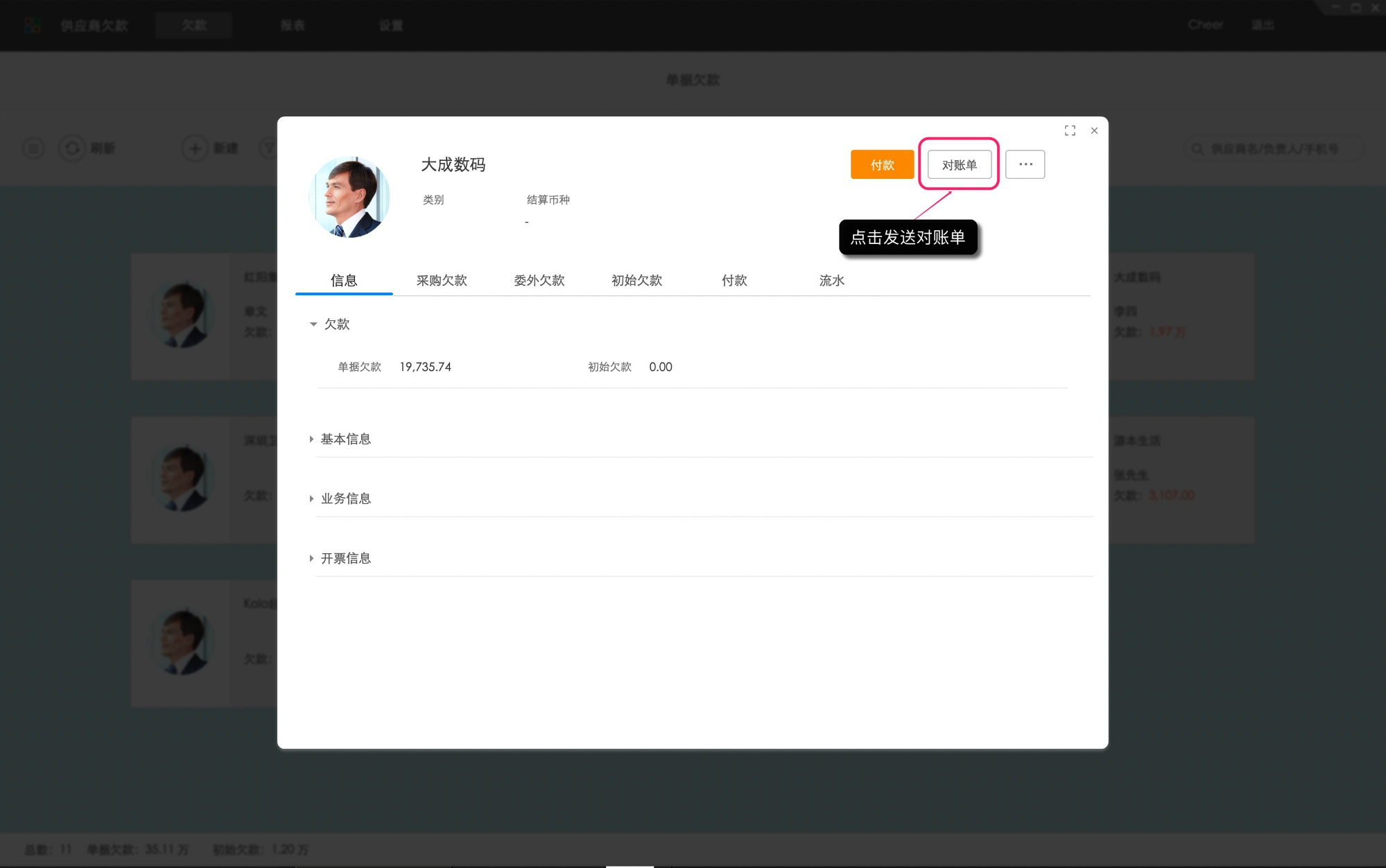
Task: Switch to the 流水 tab
Action: pyautogui.click(x=831, y=281)
